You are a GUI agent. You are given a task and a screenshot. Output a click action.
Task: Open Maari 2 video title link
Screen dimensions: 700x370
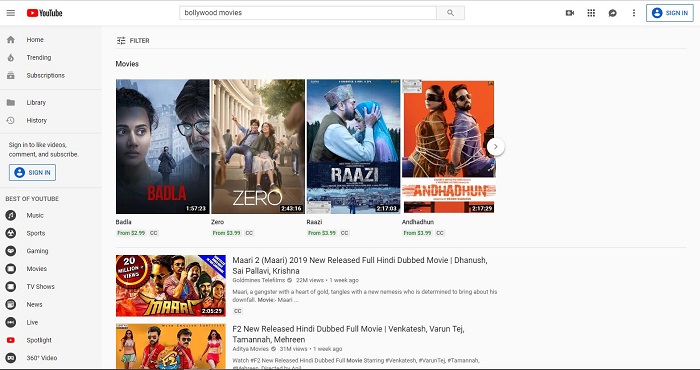(x=359, y=266)
